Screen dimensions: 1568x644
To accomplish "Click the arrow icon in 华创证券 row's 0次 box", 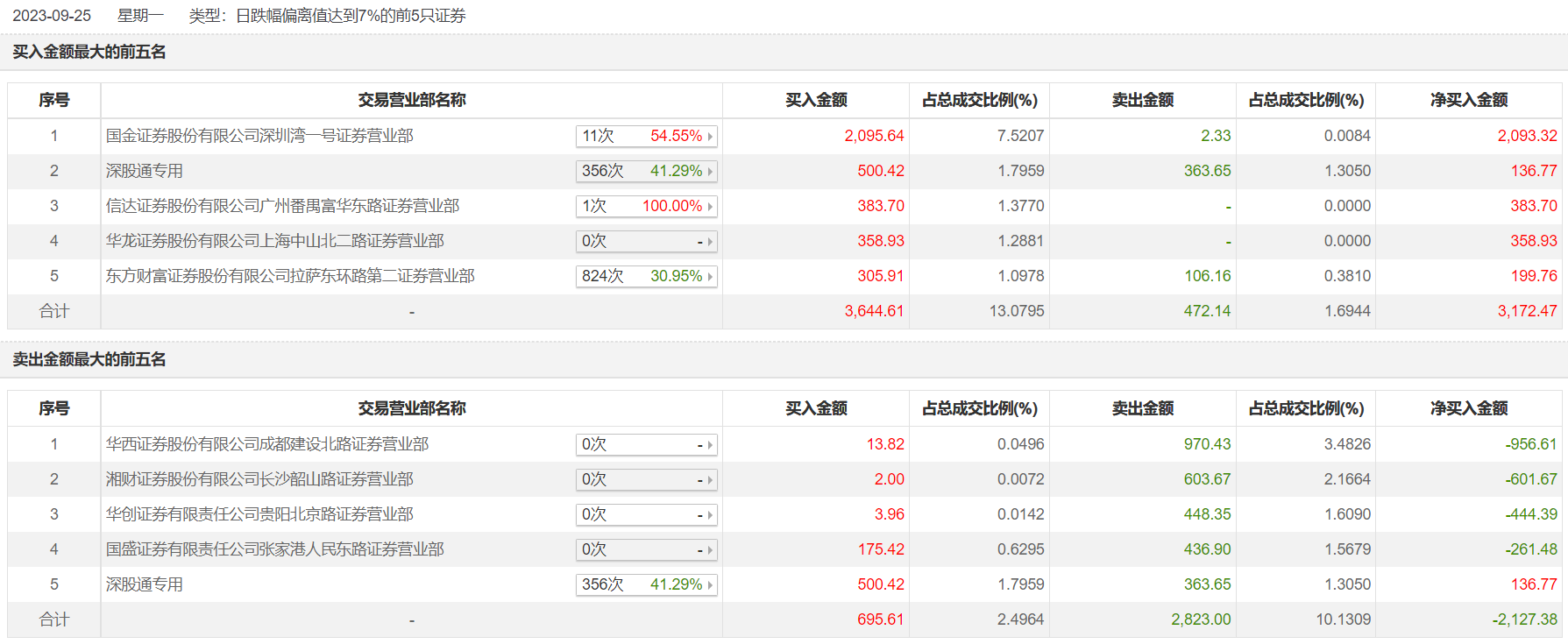I will (x=710, y=515).
